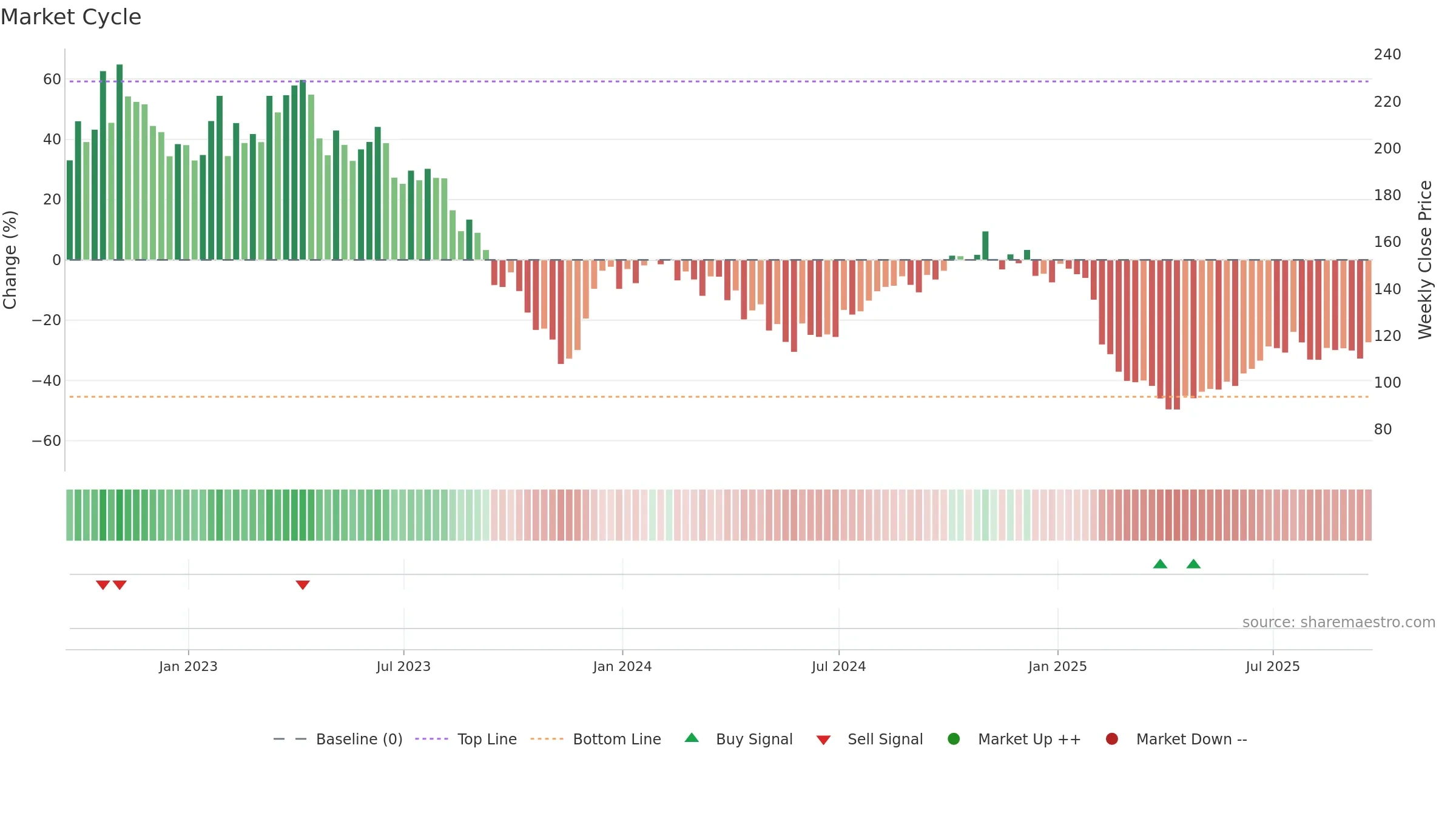Click the Jul 2025 axis label
Image resolution: width=1456 pixels, height=819 pixels.
pyautogui.click(x=1273, y=666)
